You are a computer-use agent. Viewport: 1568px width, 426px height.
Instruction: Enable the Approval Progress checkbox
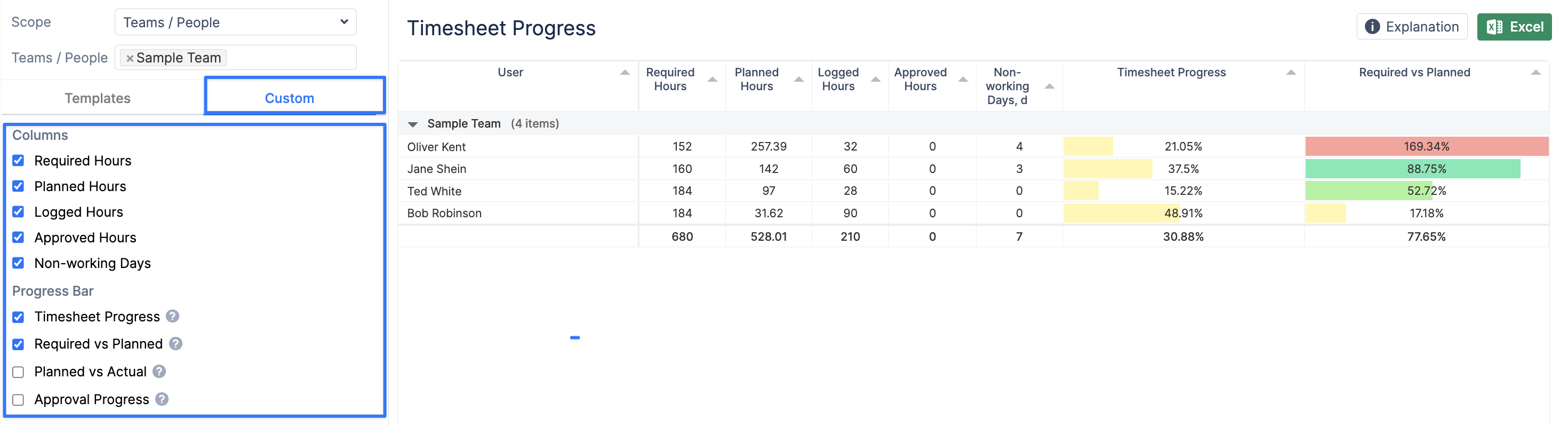[x=18, y=400]
